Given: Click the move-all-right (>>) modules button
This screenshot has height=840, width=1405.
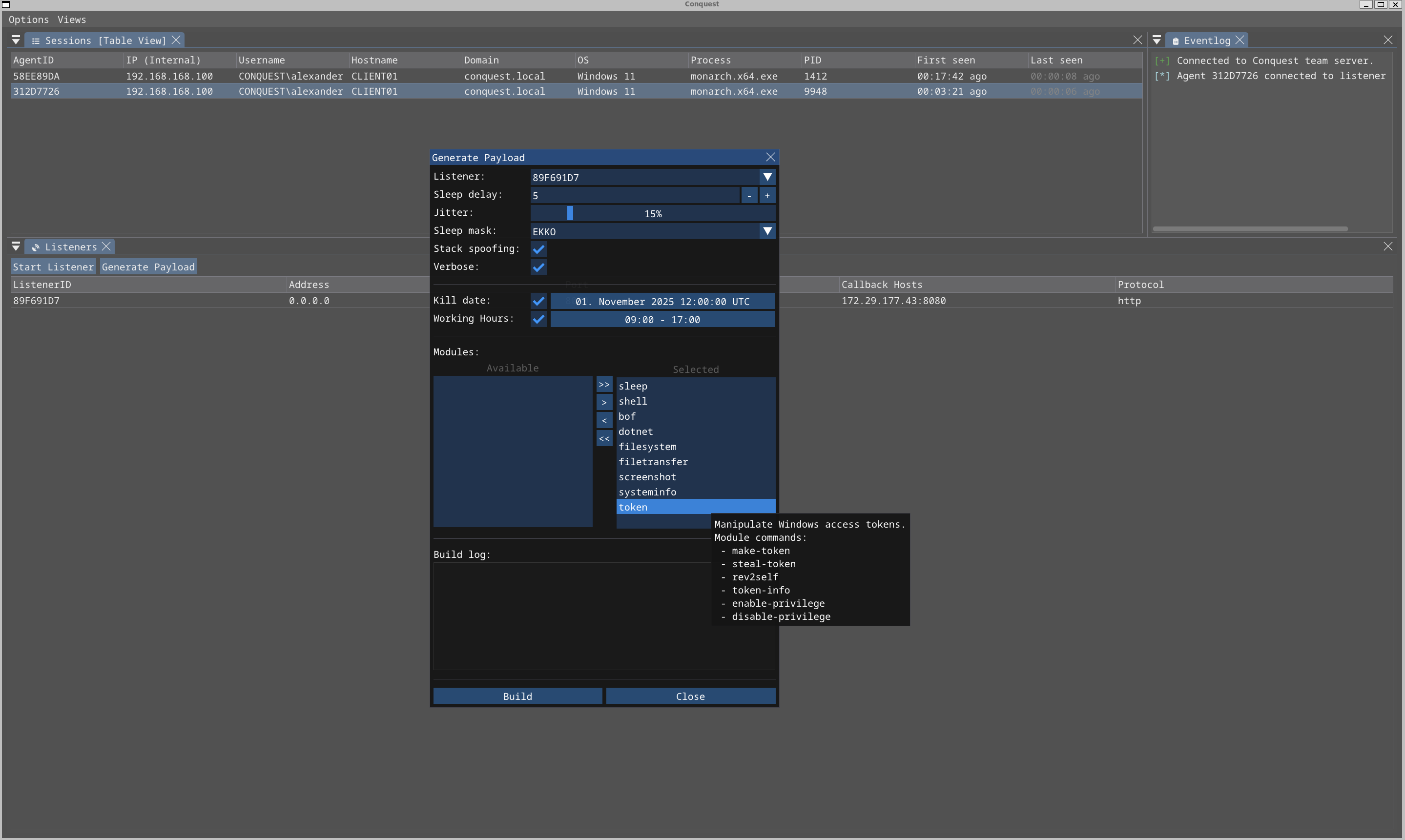Looking at the screenshot, I should pos(604,384).
